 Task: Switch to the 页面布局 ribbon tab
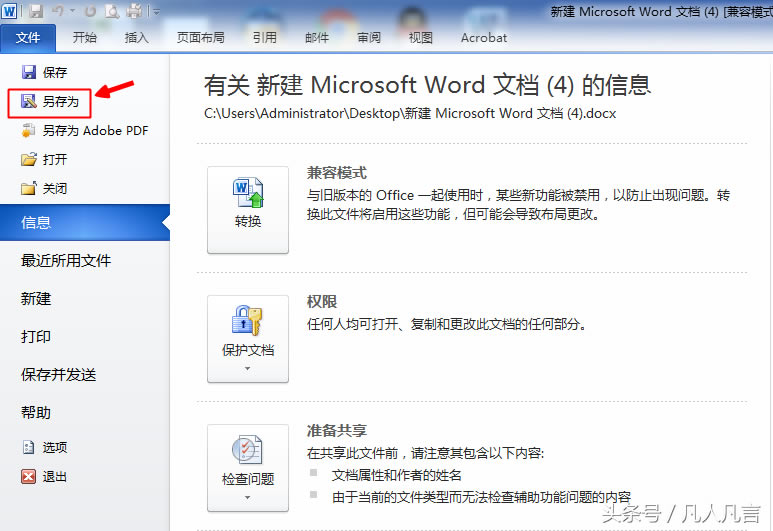tap(200, 38)
